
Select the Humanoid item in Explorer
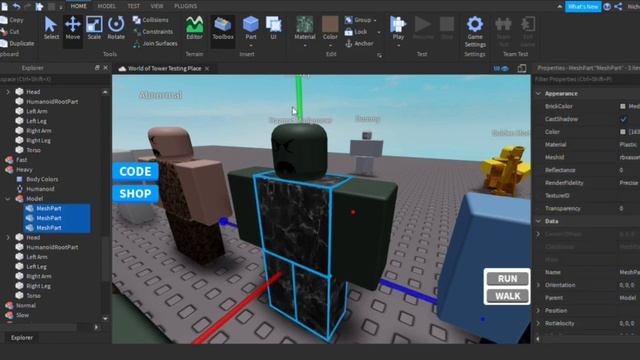tap(40, 189)
